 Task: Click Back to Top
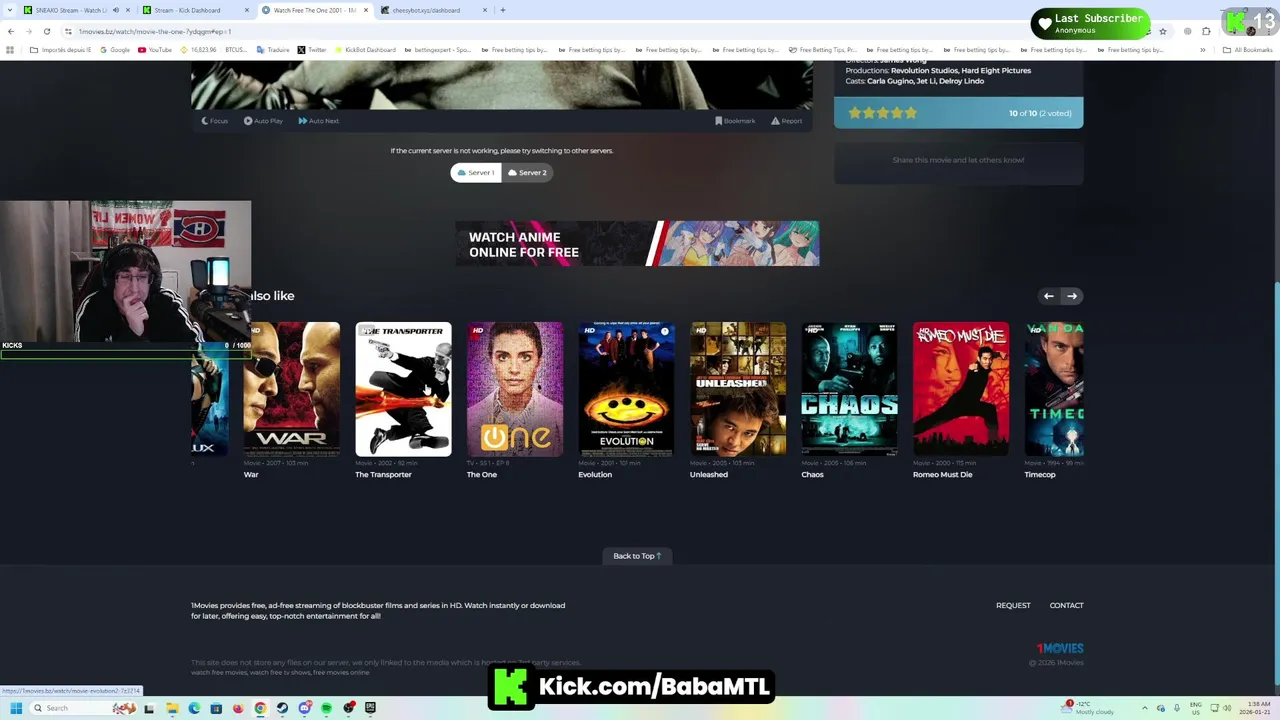click(637, 556)
